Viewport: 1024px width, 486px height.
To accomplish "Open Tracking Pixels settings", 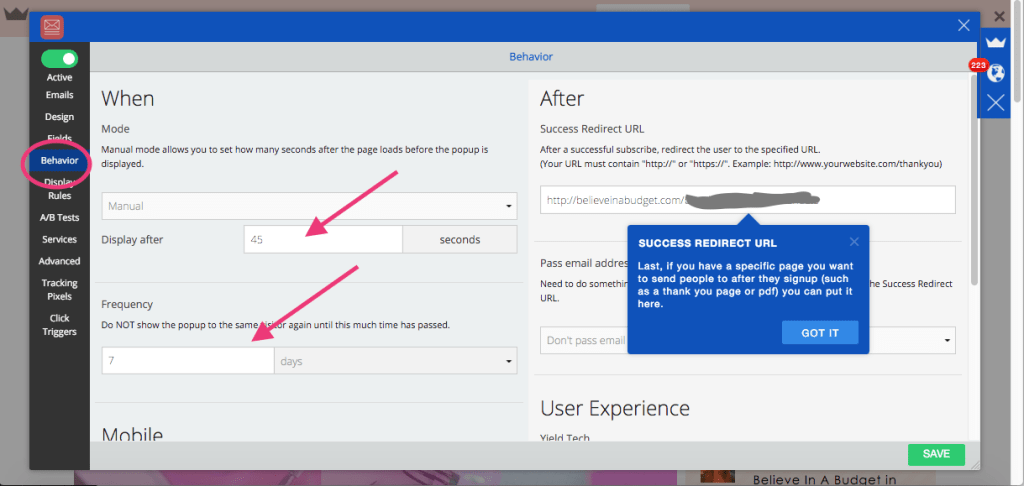I will pyautogui.click(x=59, y=289).
